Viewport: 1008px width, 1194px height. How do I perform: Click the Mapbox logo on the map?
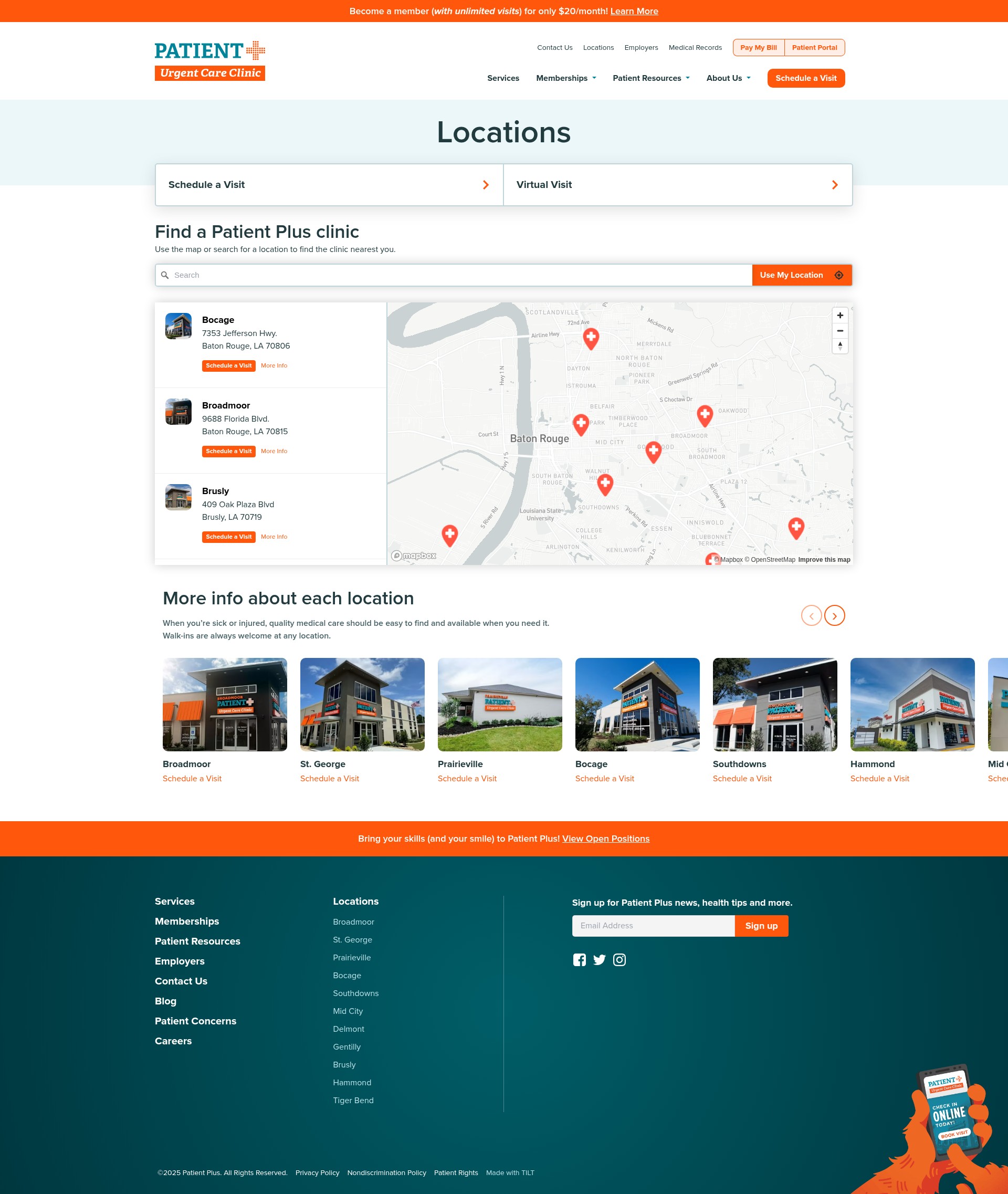coord(414,556)
